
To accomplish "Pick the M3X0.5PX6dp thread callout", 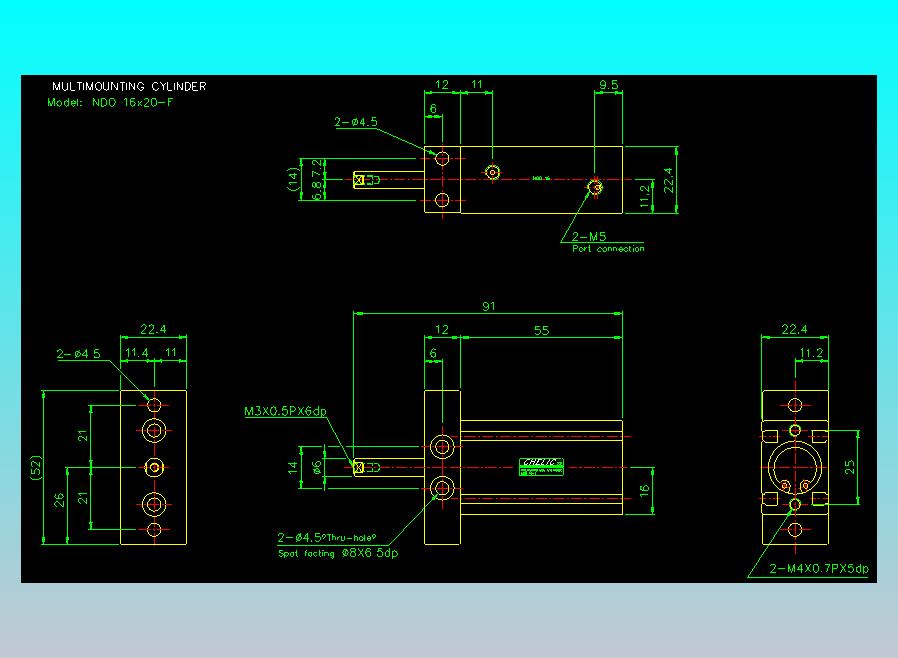I will pos(285,411).
